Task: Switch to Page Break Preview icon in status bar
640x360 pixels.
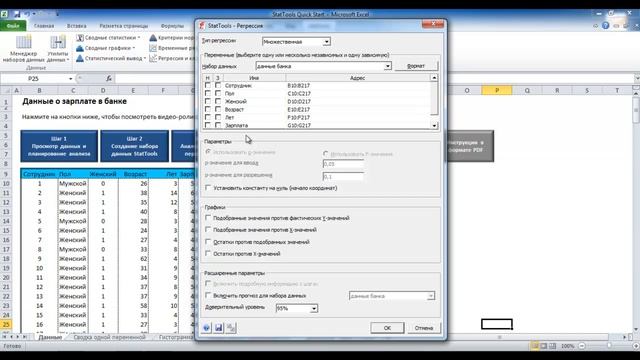Action: [x=552, y=346]
